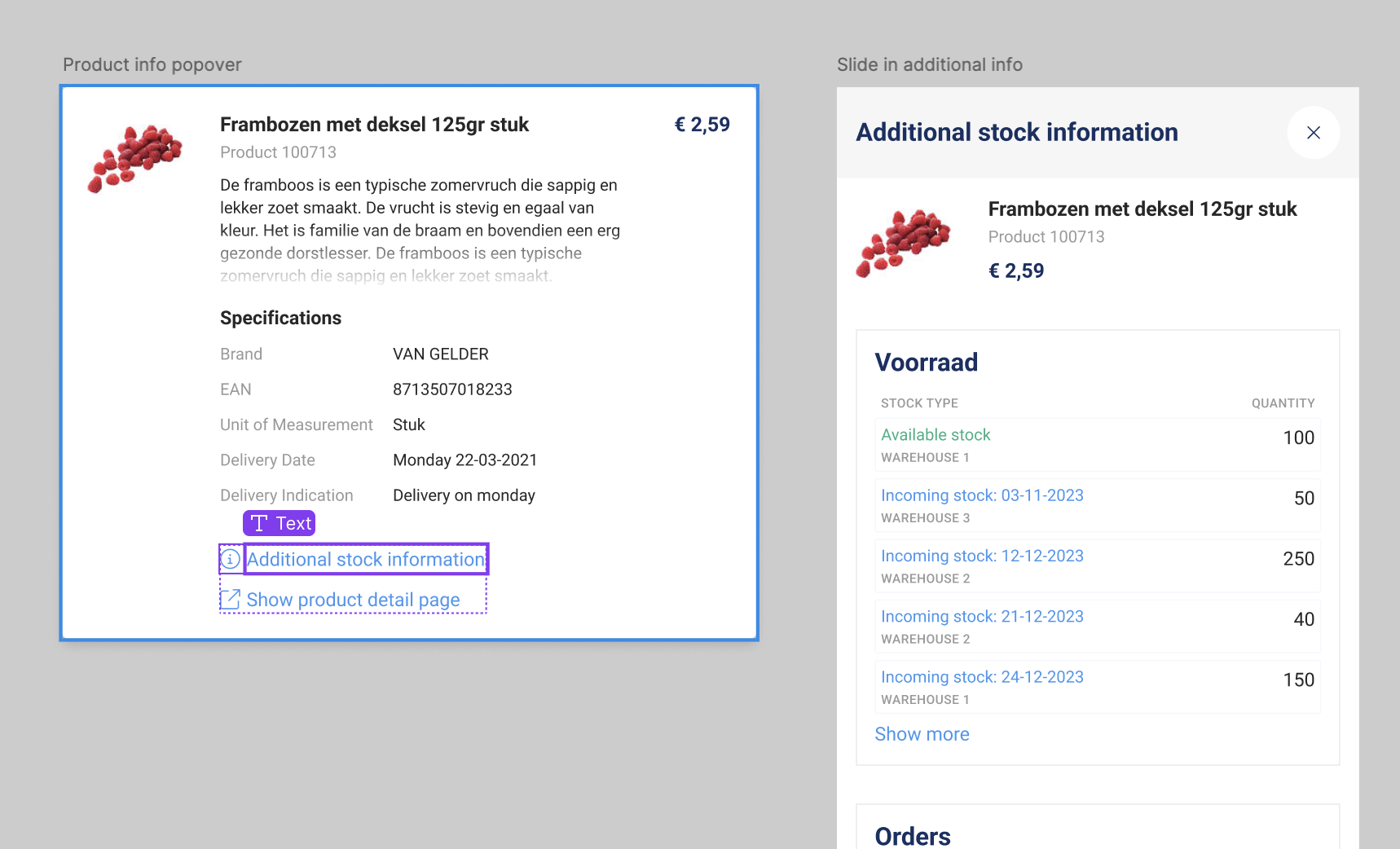
Task: Select Incoming stock 12-12-2023 row
Action: coord(1097,566)
